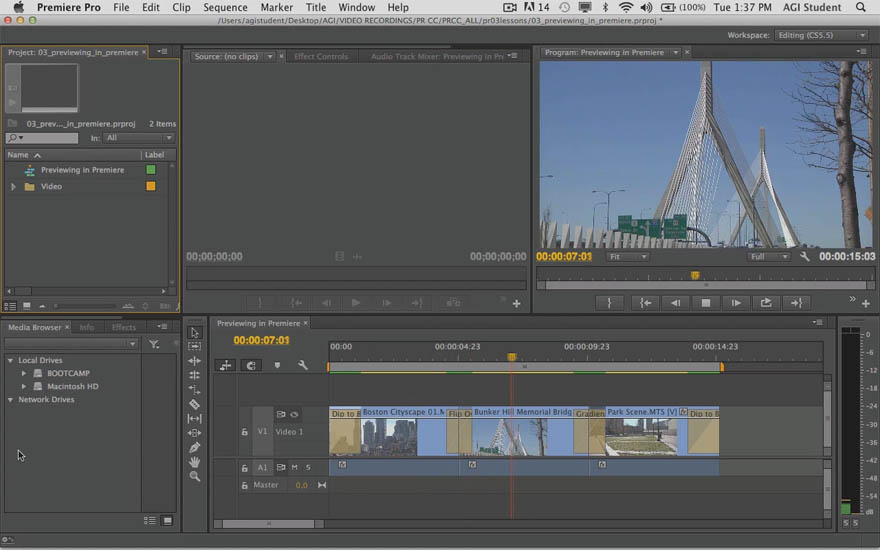Viewport: 880px width, 550px height.
Task: Open the Title menu
Action: pyautogui.click(x=316, y=7)
